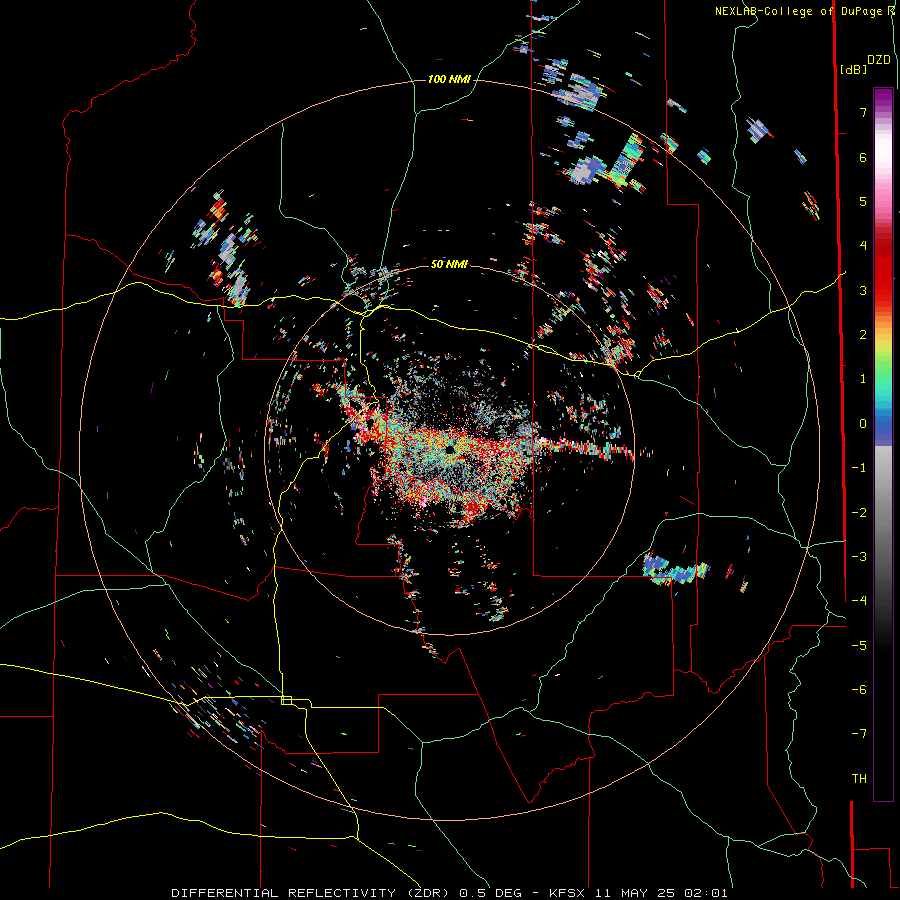This screenshot has width=900, height=900.
Task: Click scale value 0 on legend
Action: click(863, 424)
